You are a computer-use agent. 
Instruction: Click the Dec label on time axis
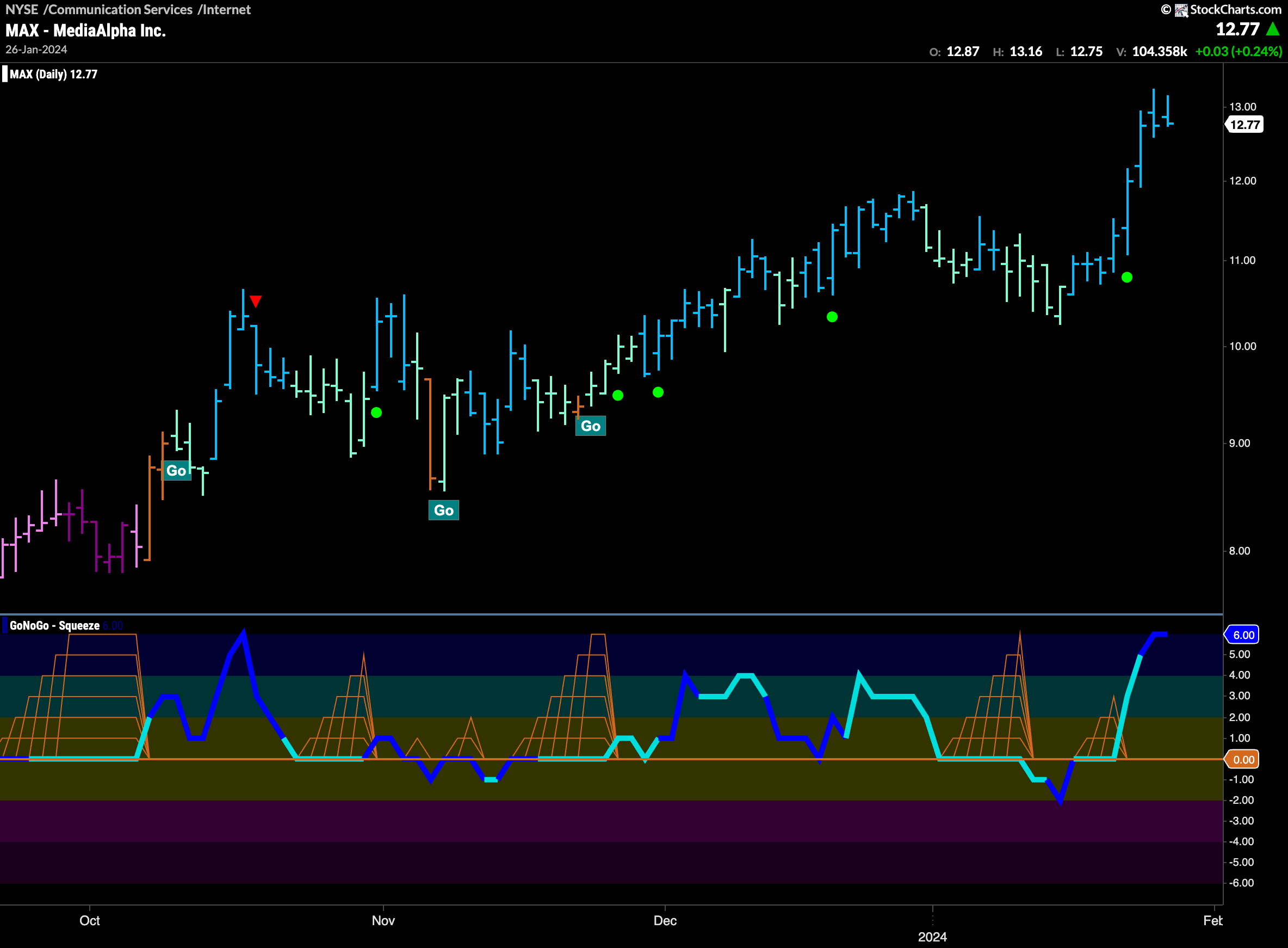point(665,920)
